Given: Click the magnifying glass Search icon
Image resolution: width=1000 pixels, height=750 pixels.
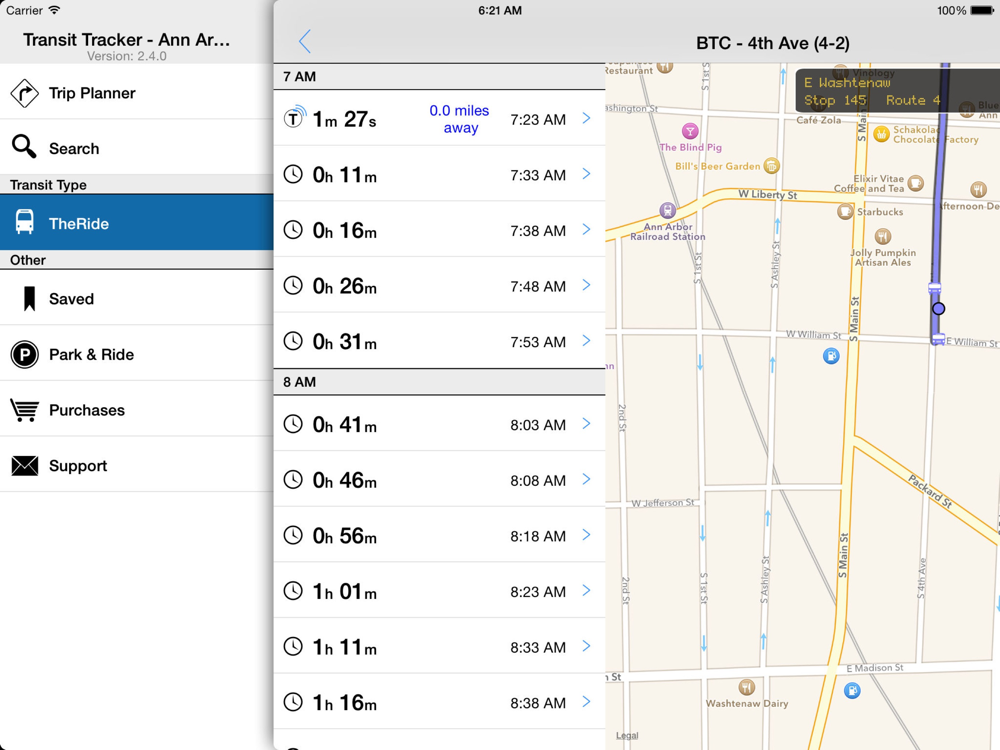Looking at the screenshot, I should coord(24,147).
